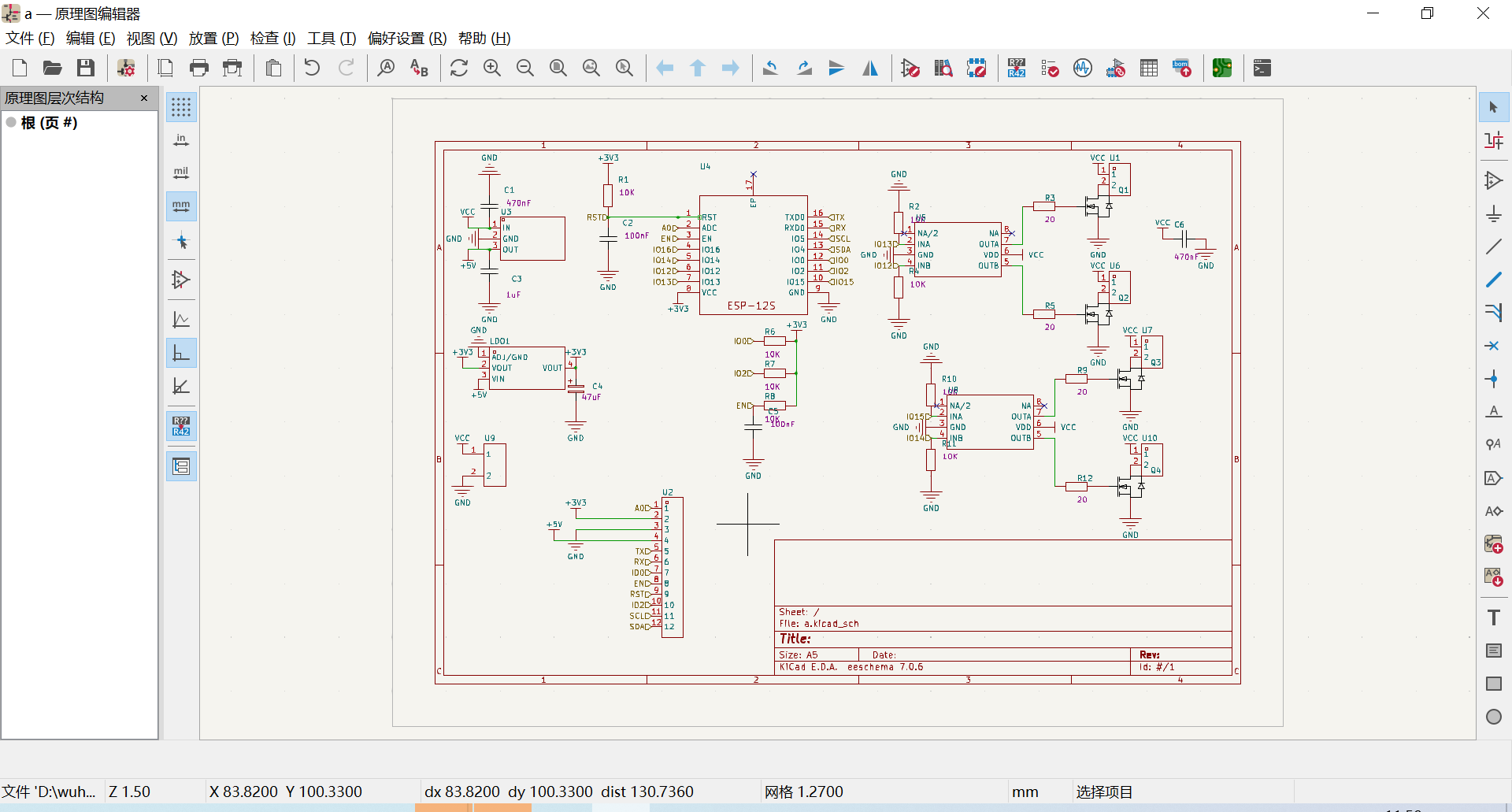
Task: Run the Electrical Rules Checker icon
Action: pyautogui.click(x=1050, y=69)
